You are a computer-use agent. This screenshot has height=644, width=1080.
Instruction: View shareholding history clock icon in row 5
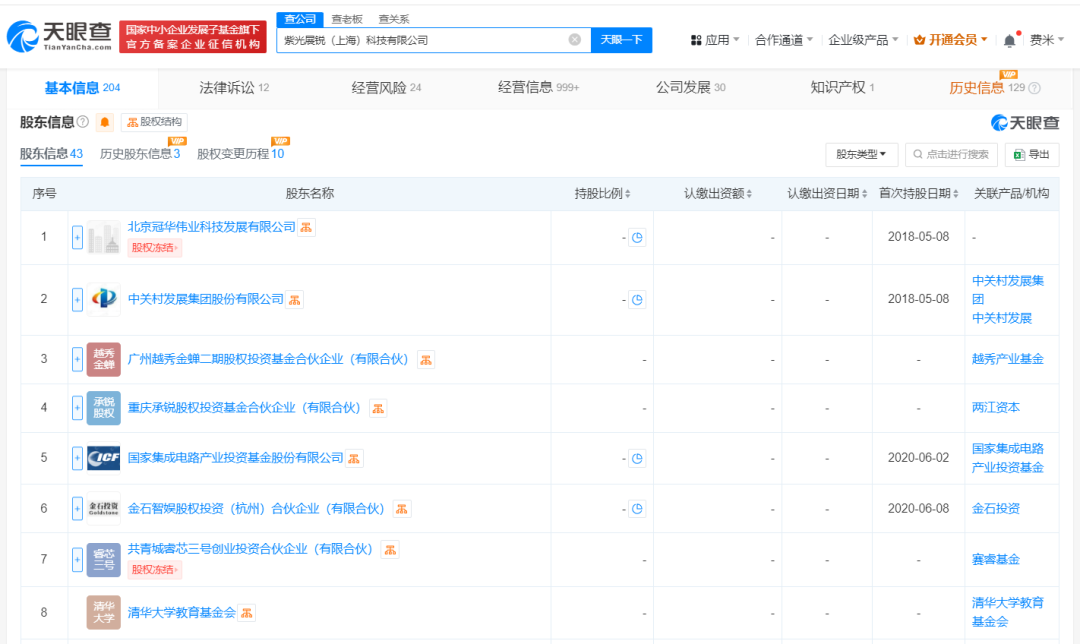point(637,458)
